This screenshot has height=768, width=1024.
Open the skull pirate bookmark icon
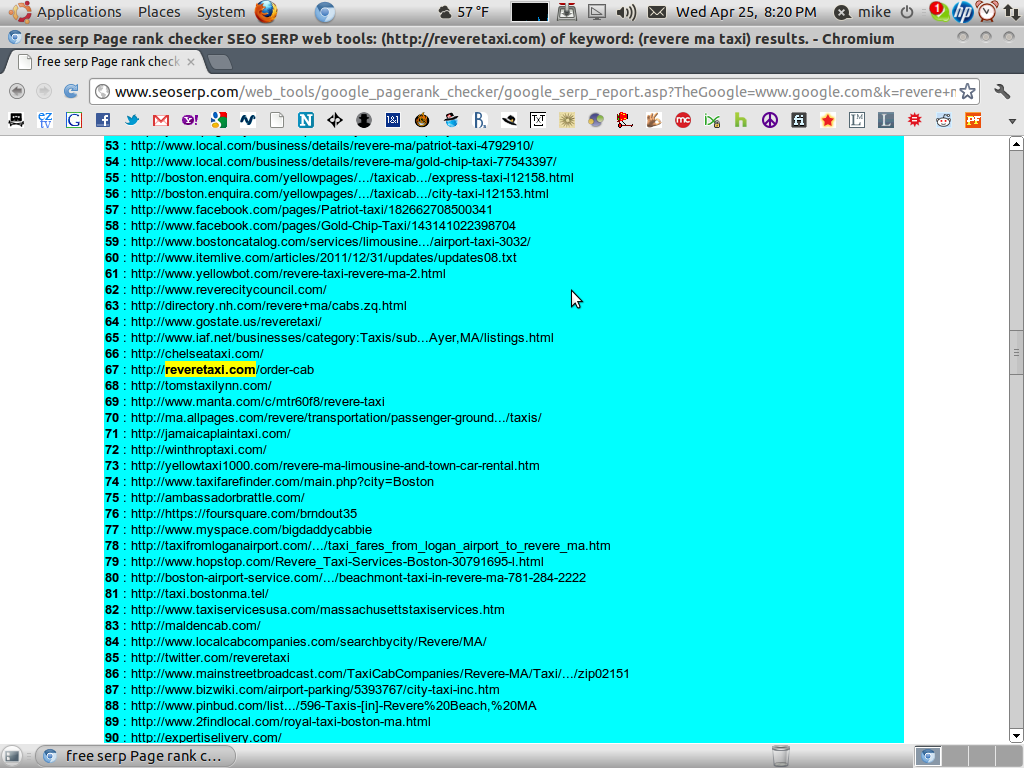point(16,120)
